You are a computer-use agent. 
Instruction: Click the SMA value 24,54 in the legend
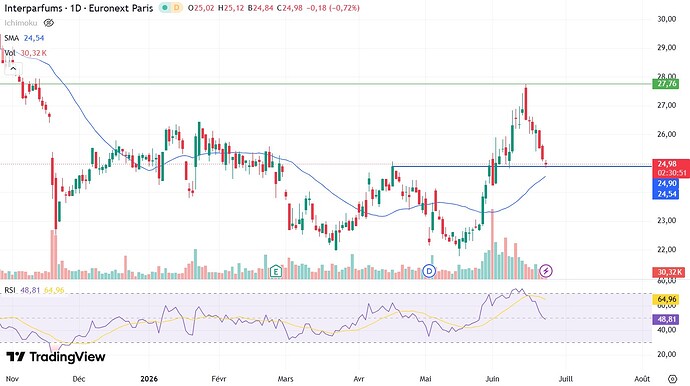point(34,38)
